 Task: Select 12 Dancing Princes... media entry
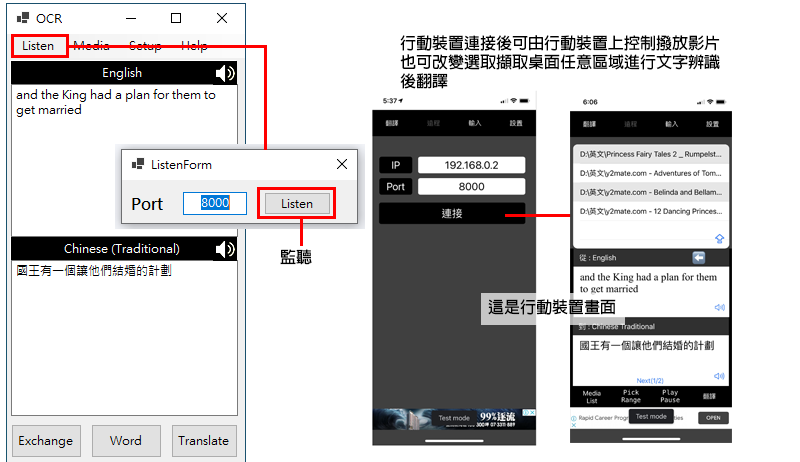[651, 211]
